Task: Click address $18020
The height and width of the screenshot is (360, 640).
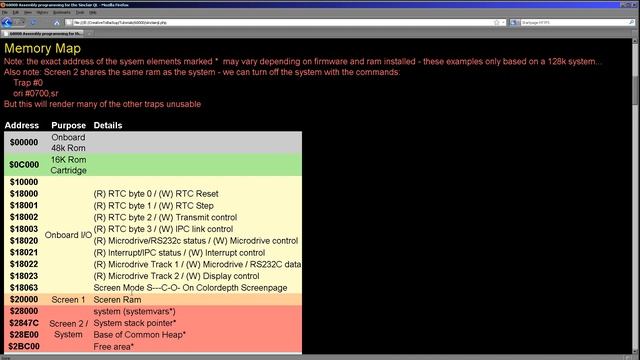Action: click(x=24, y=241)
